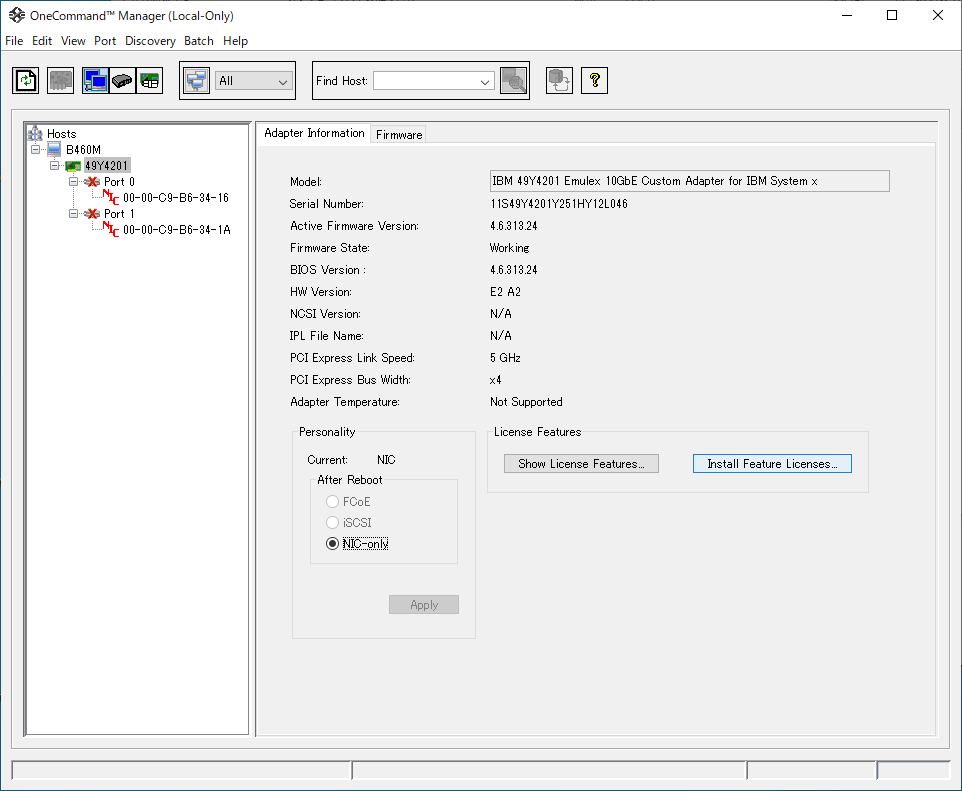Click the search icon beside Find Host

[513, 81]
